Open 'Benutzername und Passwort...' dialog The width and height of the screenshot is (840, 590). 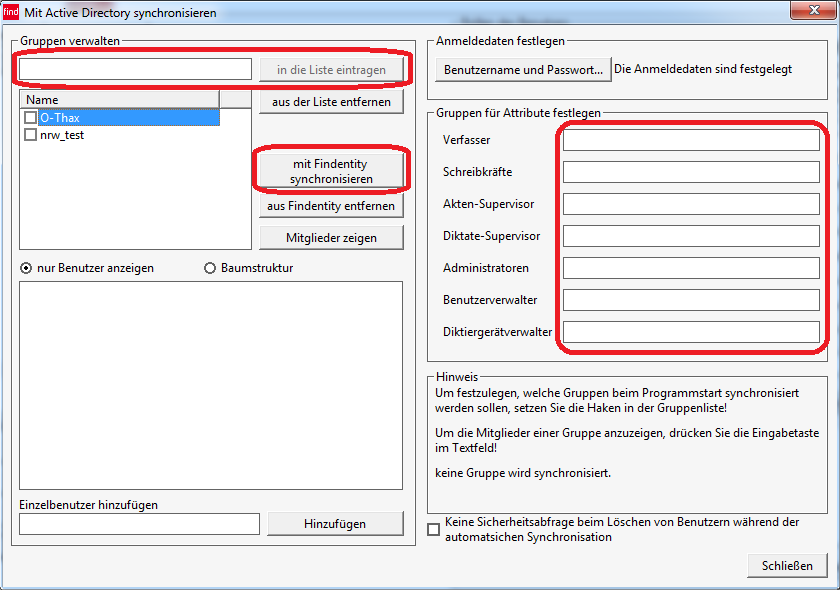tap(523, 70)
